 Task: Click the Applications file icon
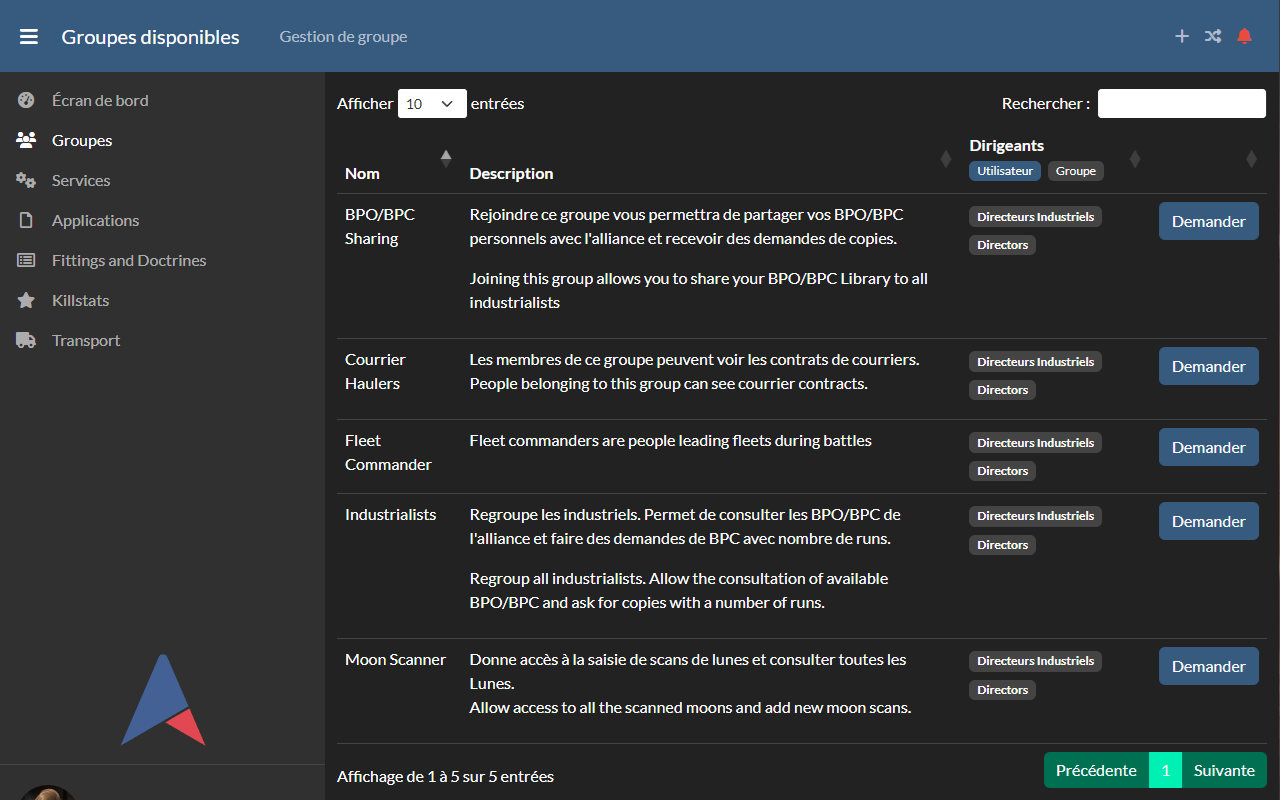tap(26, 220)
